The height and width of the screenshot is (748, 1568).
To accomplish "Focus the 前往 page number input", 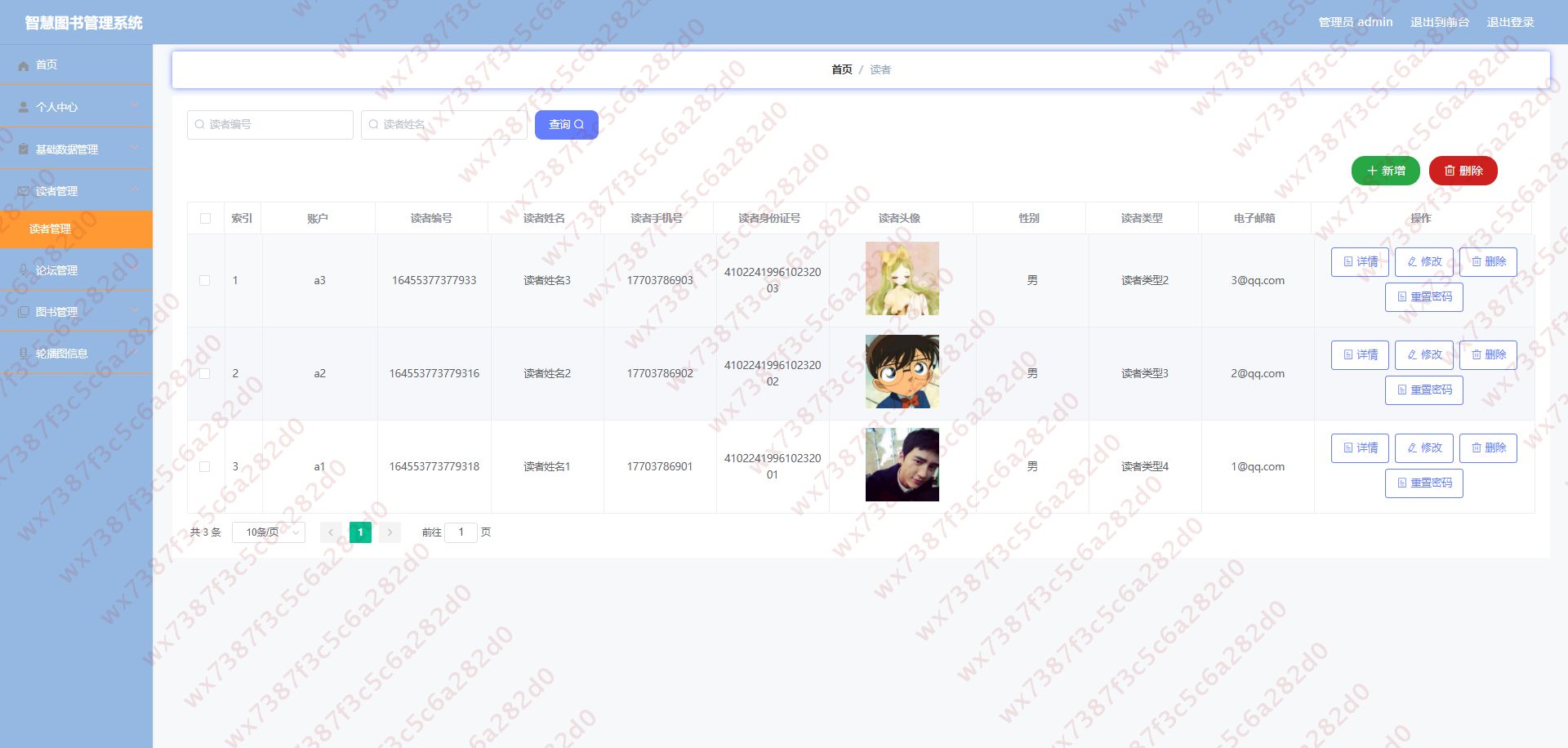I will click(461, 532).
